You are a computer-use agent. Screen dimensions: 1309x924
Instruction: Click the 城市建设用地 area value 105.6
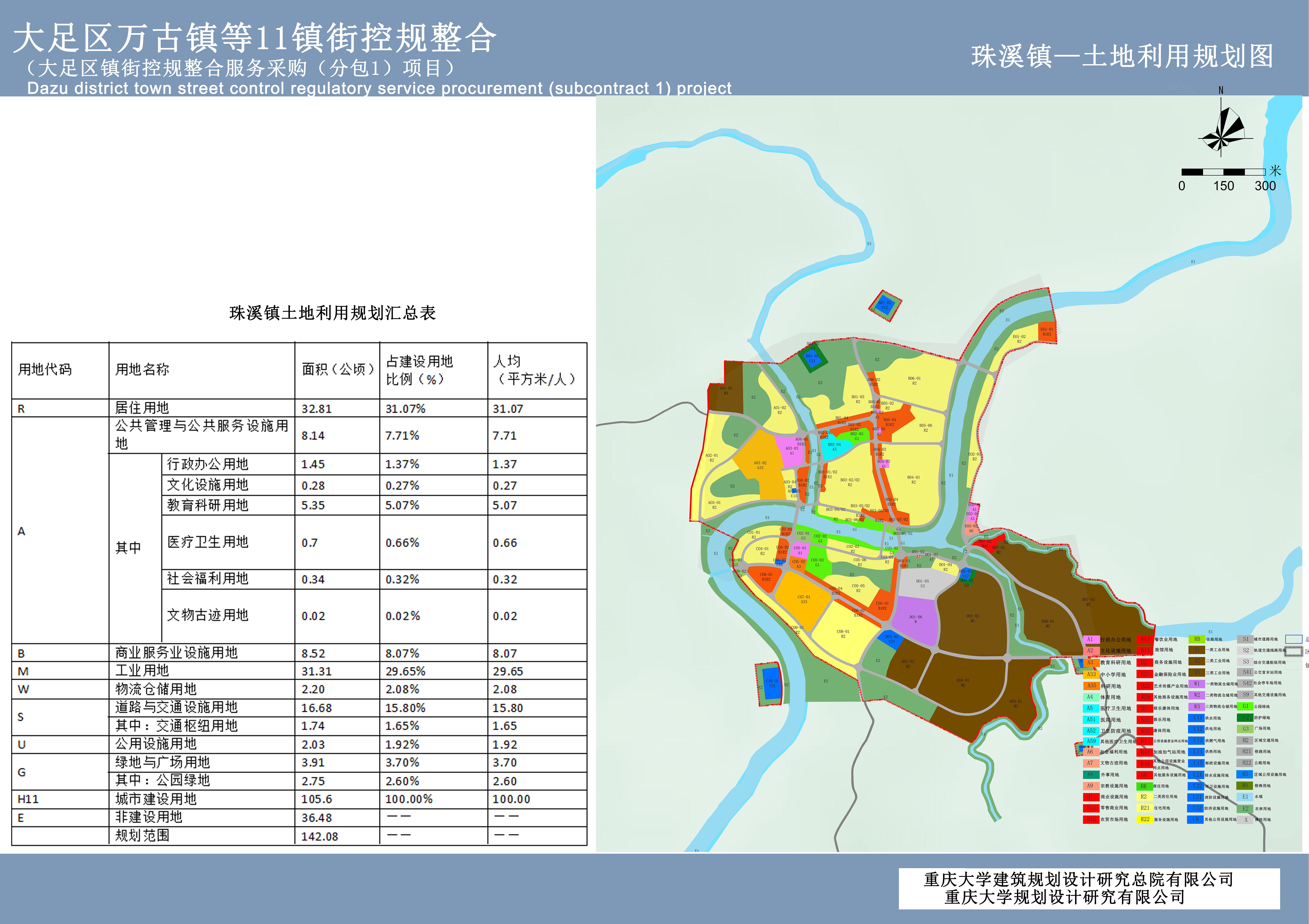316,799
